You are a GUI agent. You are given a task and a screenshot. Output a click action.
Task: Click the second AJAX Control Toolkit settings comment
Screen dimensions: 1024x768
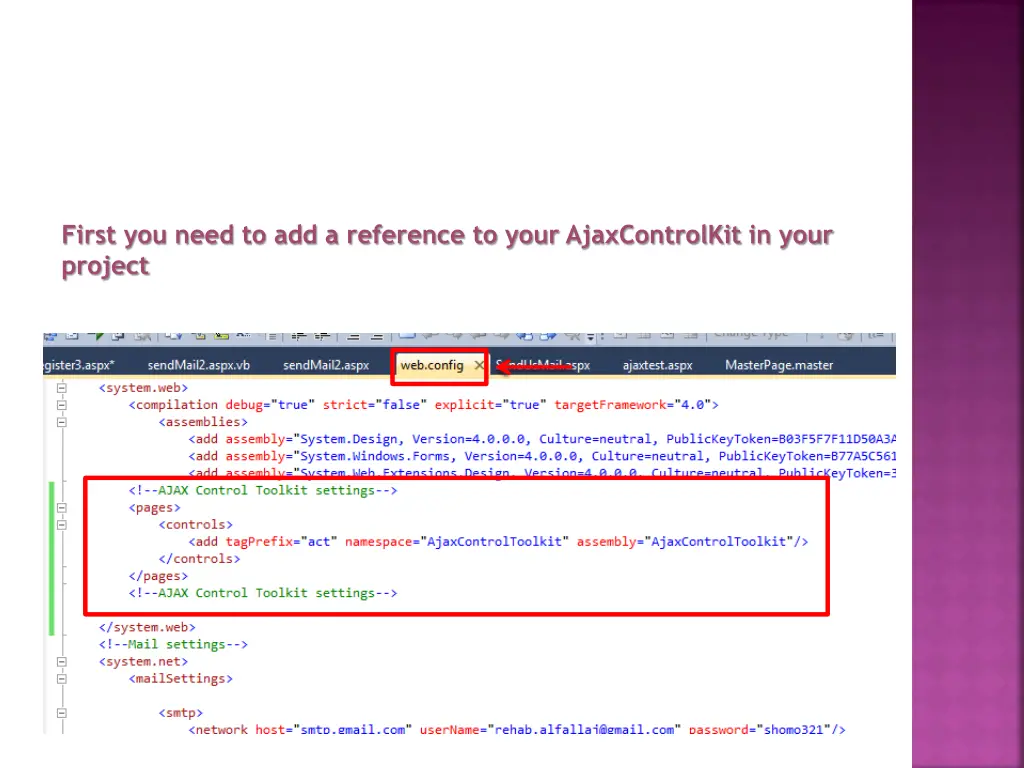coord(263,593)
